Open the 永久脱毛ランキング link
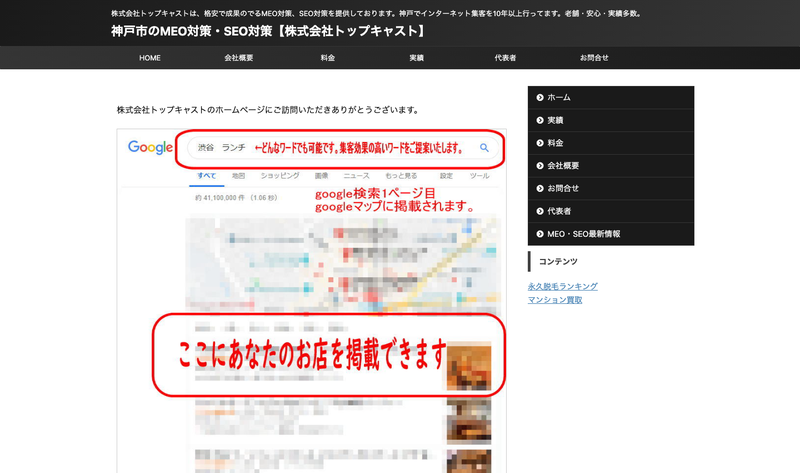Screen dimensions: 800x473 562,286
